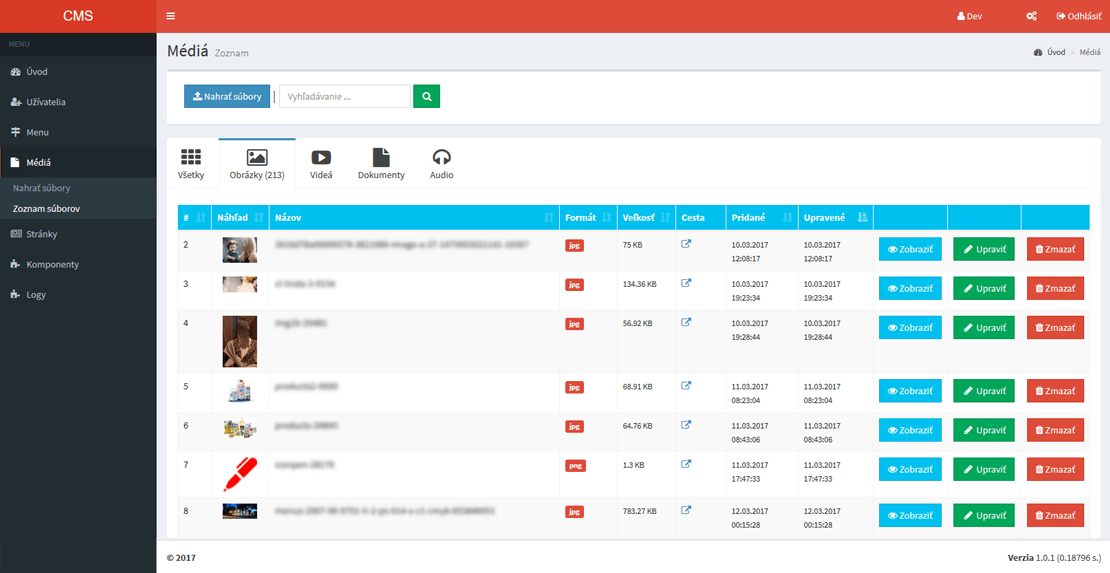
Task: Sort by the Náhľad column
Action: pos(240,217)
